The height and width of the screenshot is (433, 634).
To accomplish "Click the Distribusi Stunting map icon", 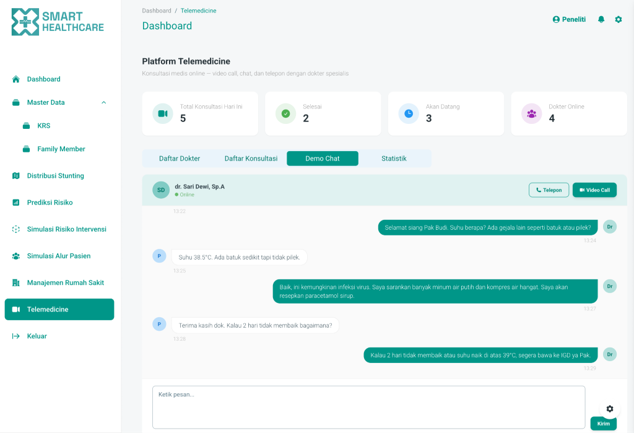I will pos(16,176).
